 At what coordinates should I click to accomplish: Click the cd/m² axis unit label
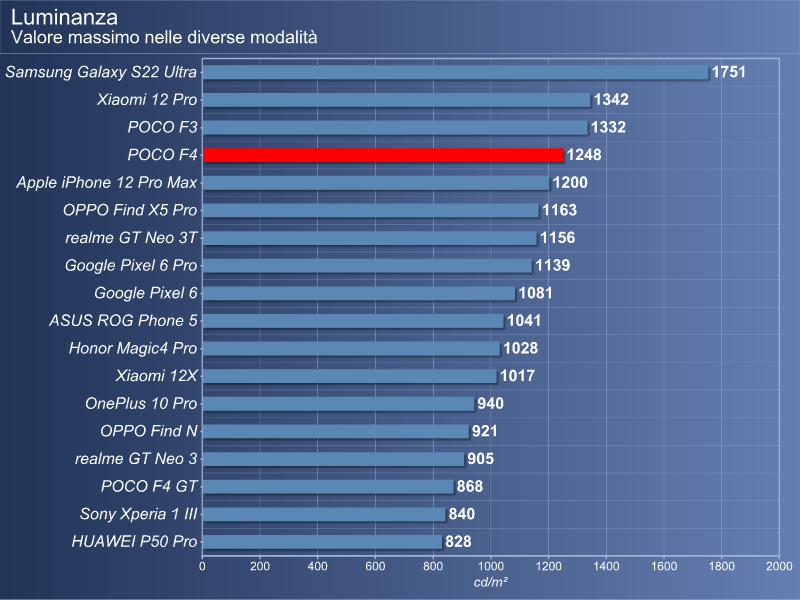[490, 582]
